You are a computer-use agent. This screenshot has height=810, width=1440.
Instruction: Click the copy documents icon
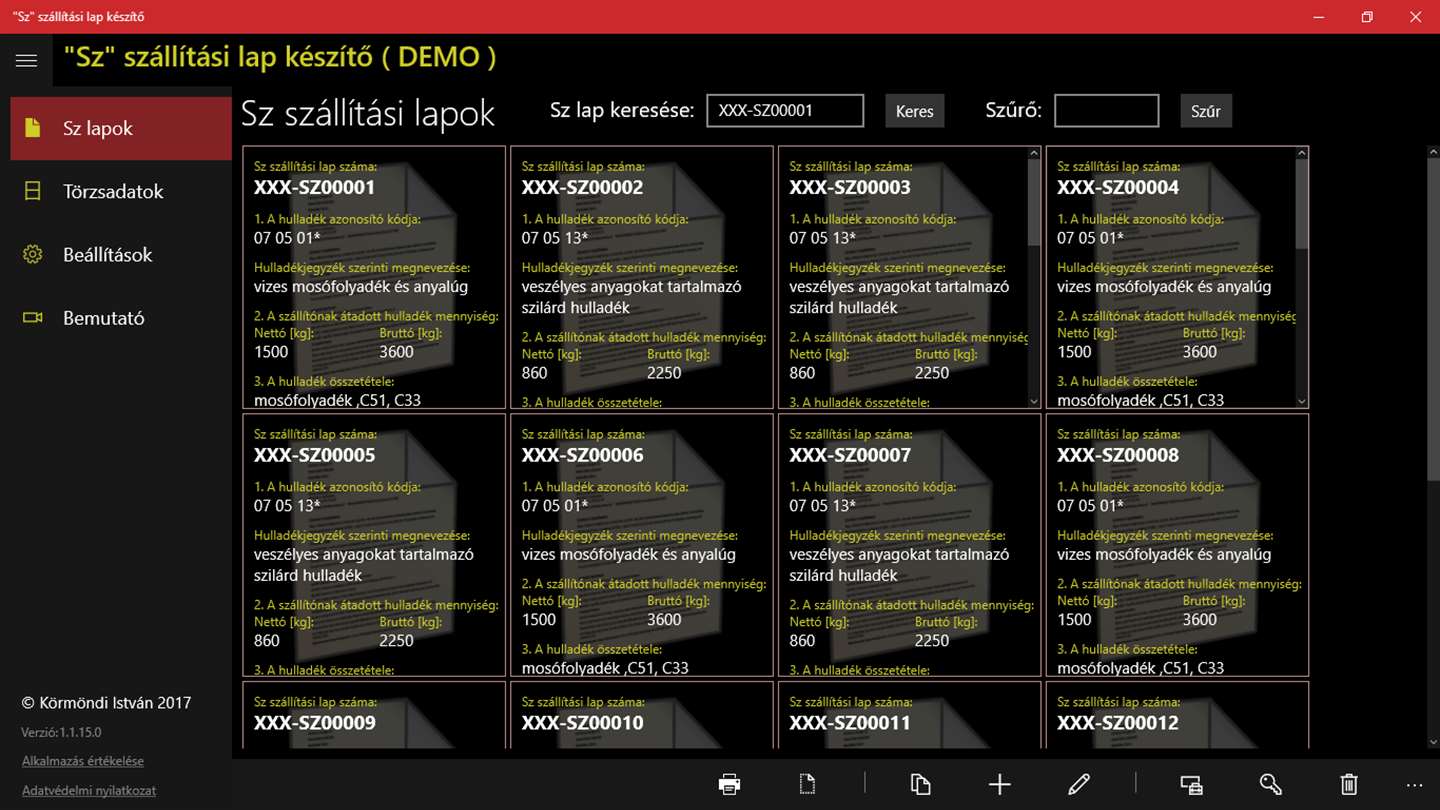[921, 785]
